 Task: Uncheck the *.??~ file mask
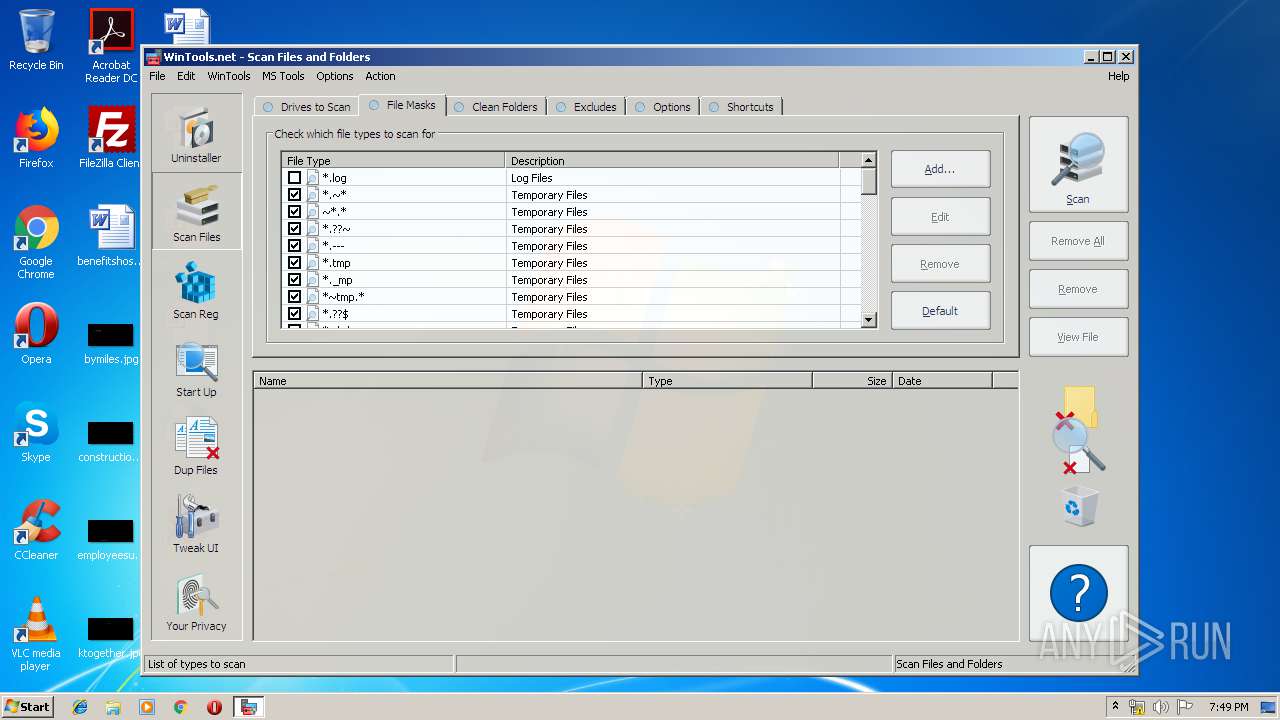[294, 229]
